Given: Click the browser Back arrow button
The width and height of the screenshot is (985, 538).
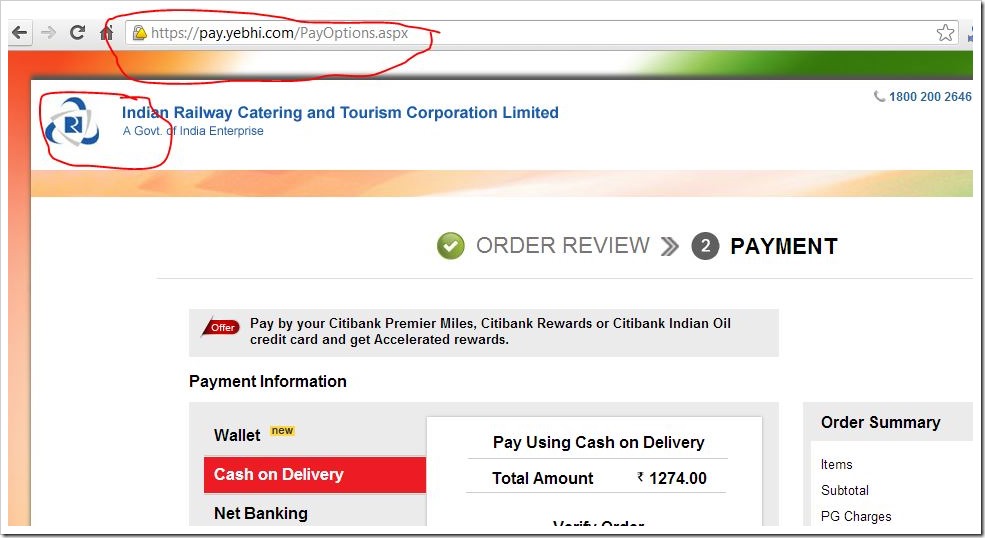Looking at the screenshot, I should click(x=19, y=33).
